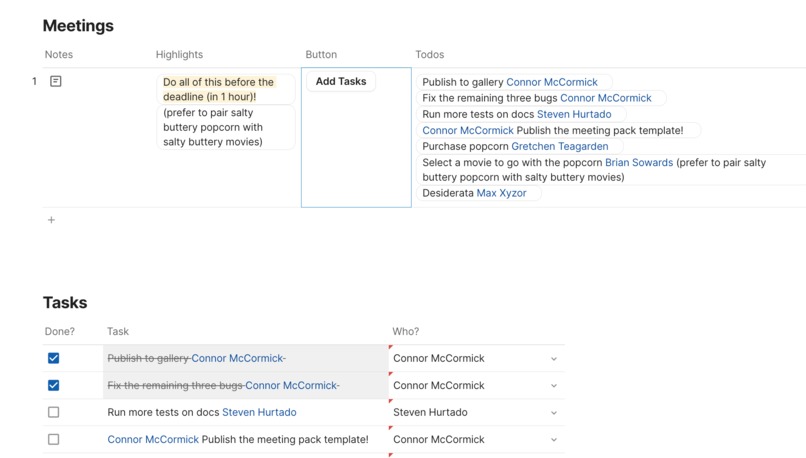Screen dimensions: 806x458
Task: Open Brian Sowards link in Select a movie todo
Action: point(639,162)
